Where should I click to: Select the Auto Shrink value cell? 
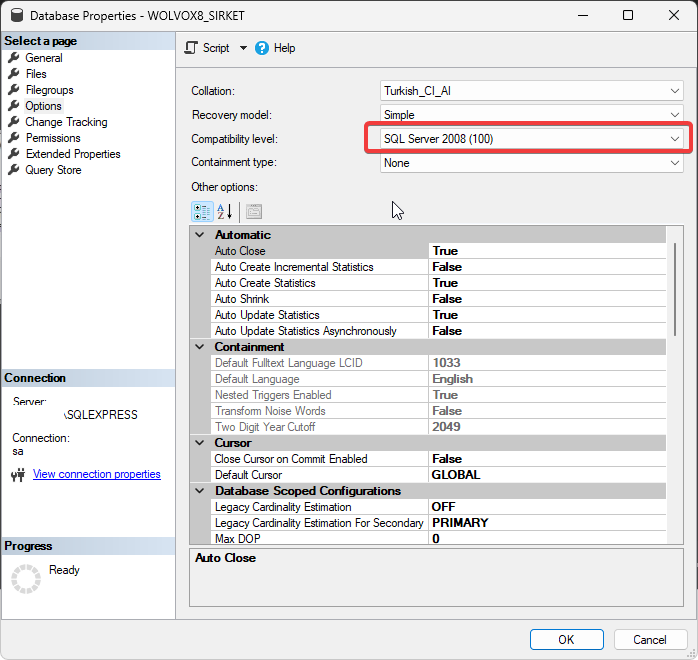pos(546,299)
